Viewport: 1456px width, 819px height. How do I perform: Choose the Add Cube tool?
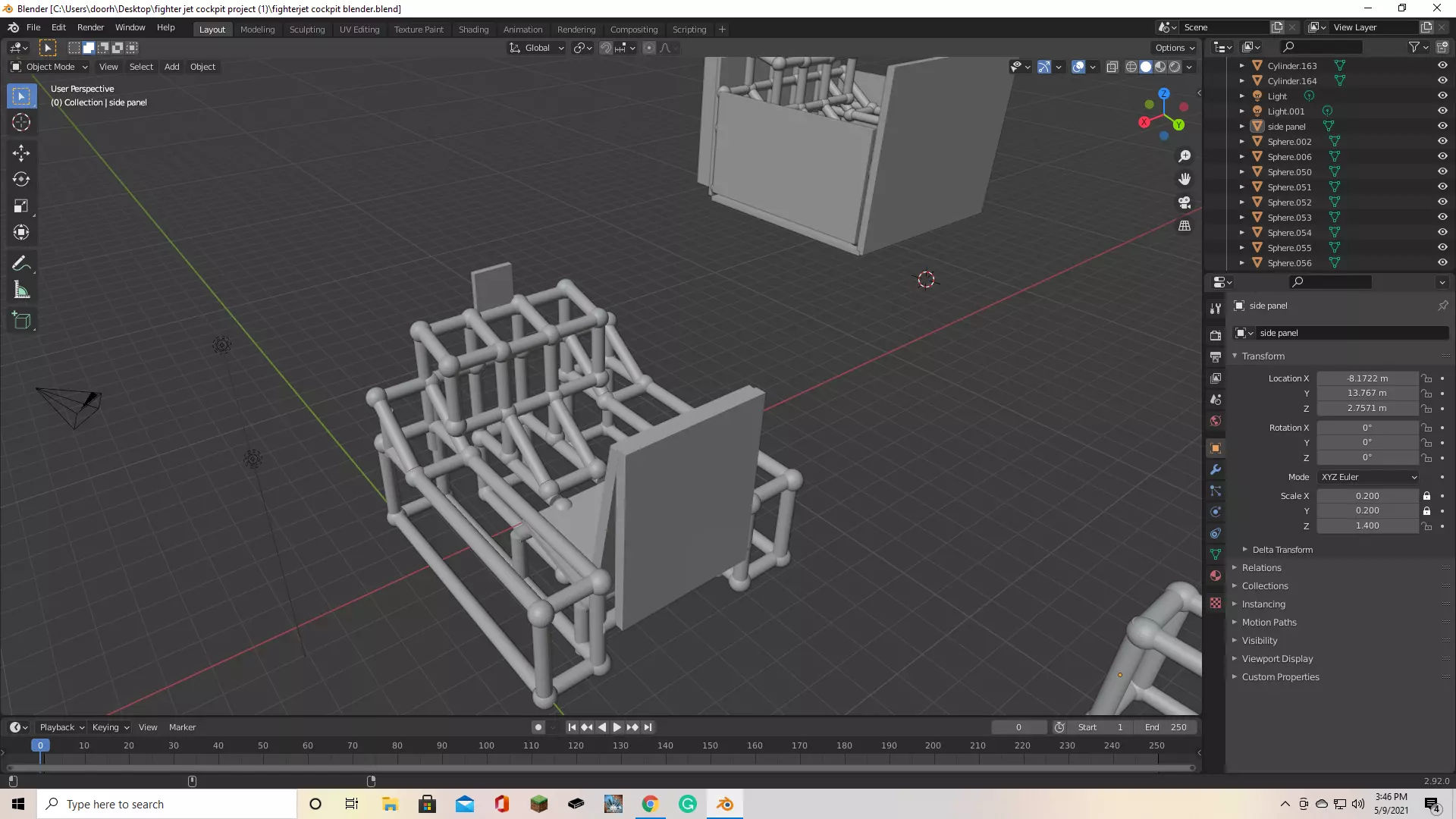pyautogui.click(x=21, y=321)
